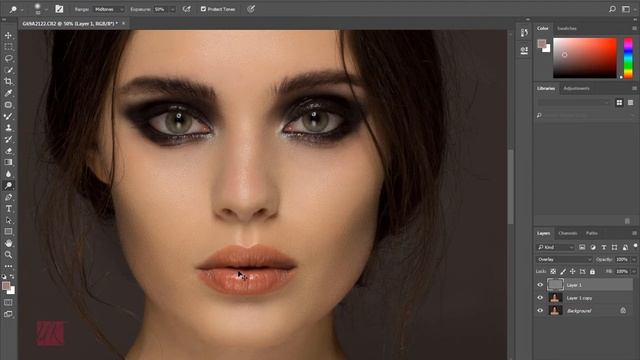Select the Brush tool

coord(8,116)
